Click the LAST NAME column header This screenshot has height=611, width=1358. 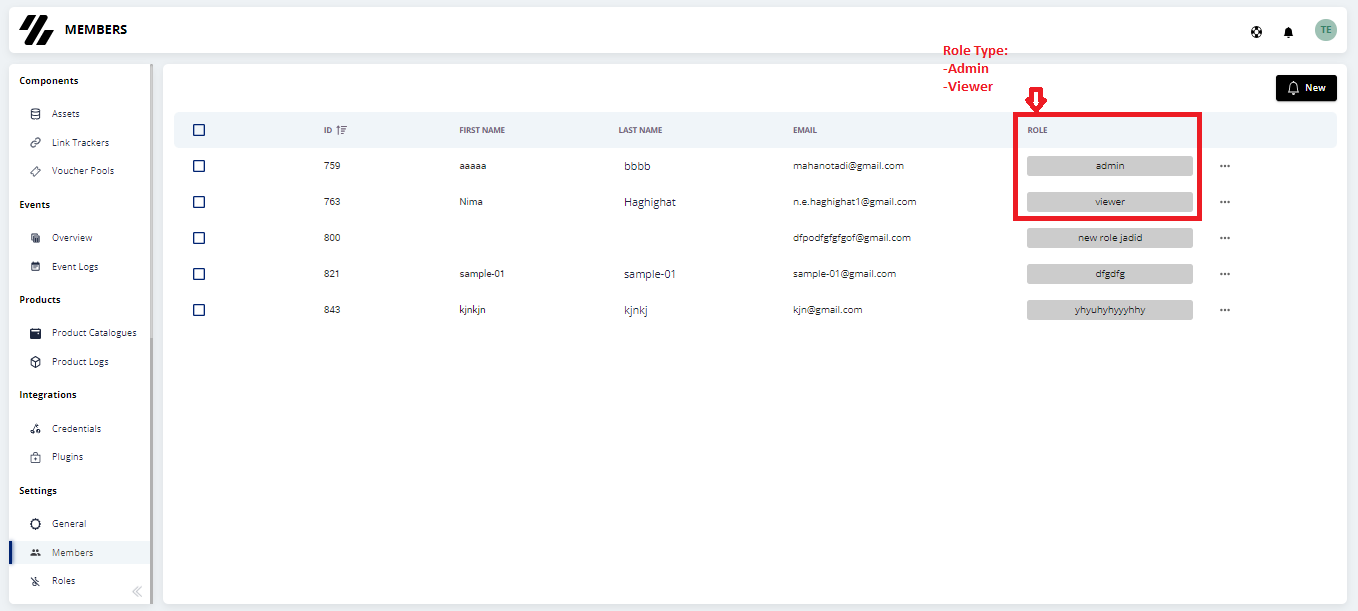click(640, 130)
